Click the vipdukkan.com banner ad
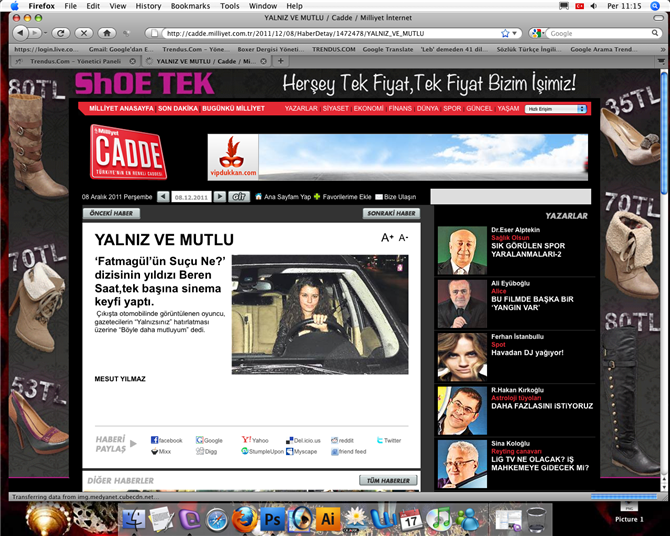This screenshot has height=536, width=670. [x=397, y=157]
